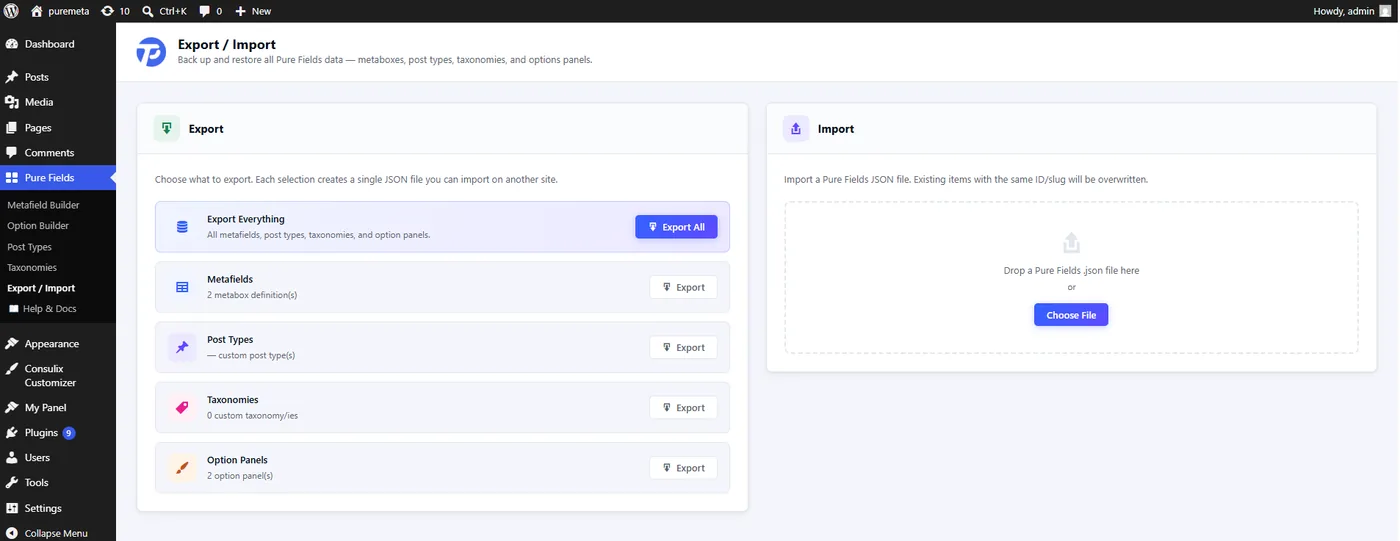The height and width of the screenshot is (541, 1400).
Task: Click the Plugins plug icon
Action: pyautogui.click(x=12, y=433)
